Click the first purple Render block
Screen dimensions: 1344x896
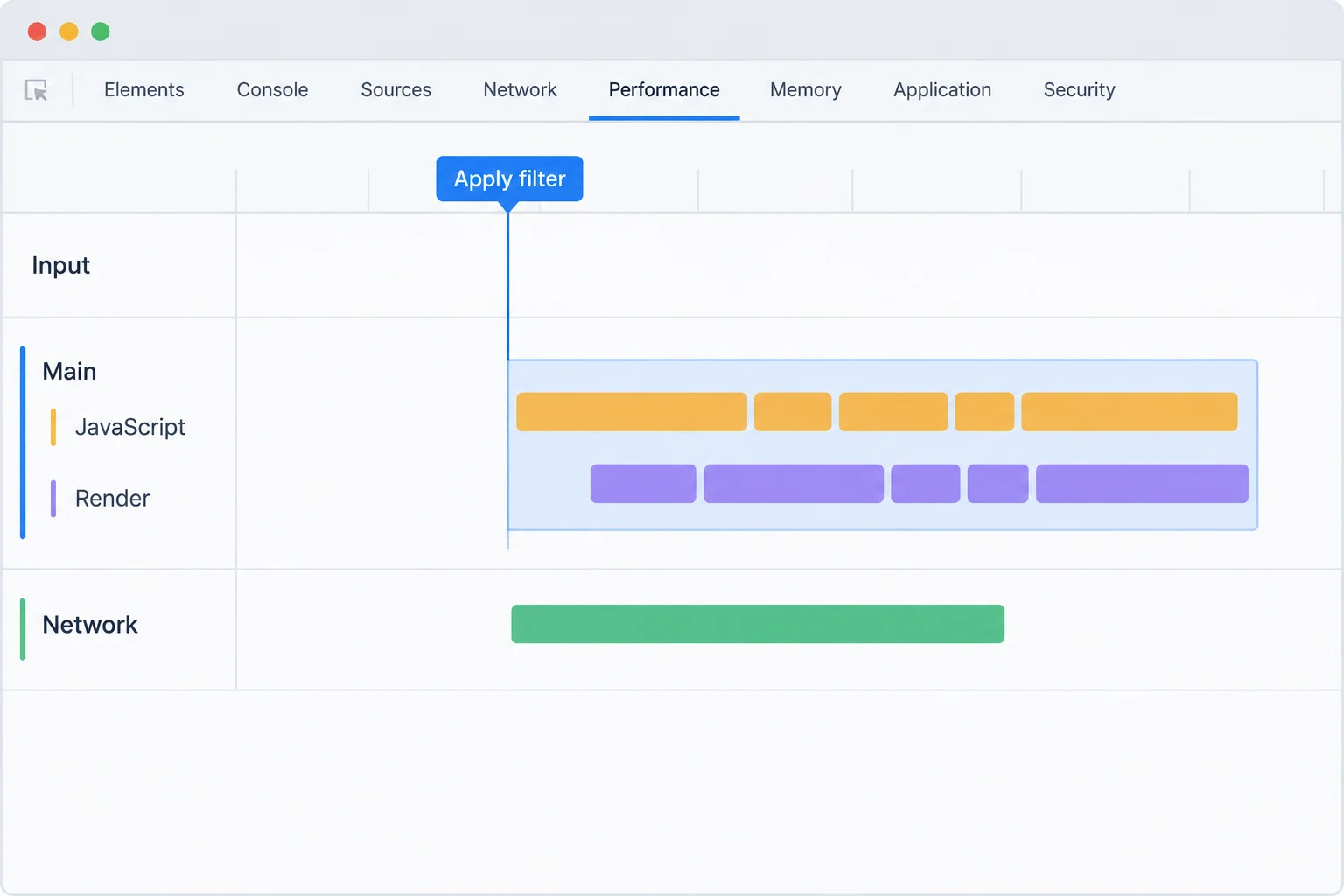[x=643, y=484]
